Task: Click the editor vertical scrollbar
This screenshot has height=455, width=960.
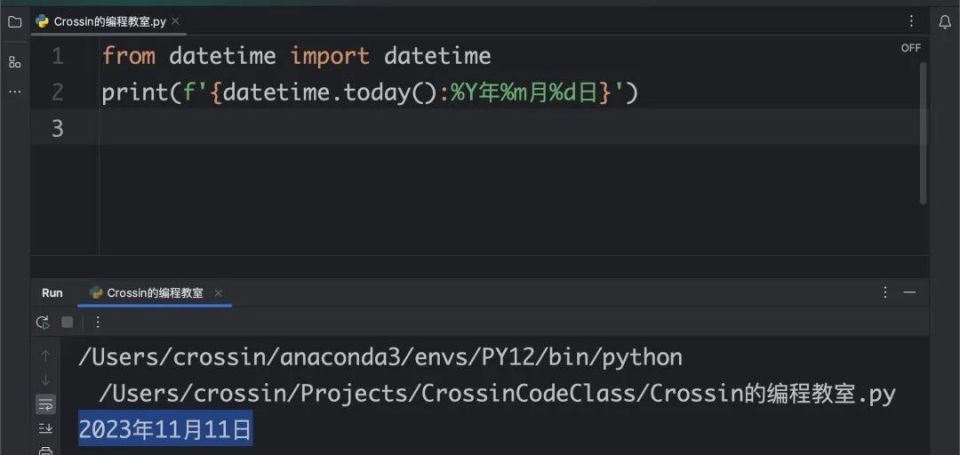Action: (923, 133)
